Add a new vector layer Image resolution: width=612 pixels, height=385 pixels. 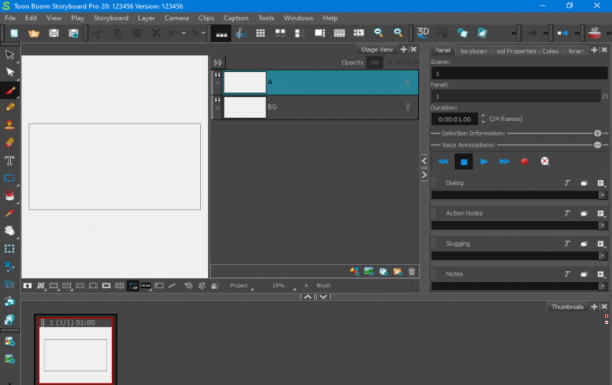click(x=354, y=271)
